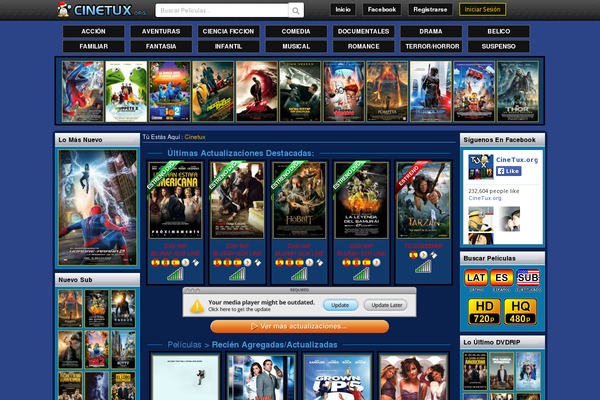
Task: Click the play icon under Tarzan poster
Action: coord(423,255)
